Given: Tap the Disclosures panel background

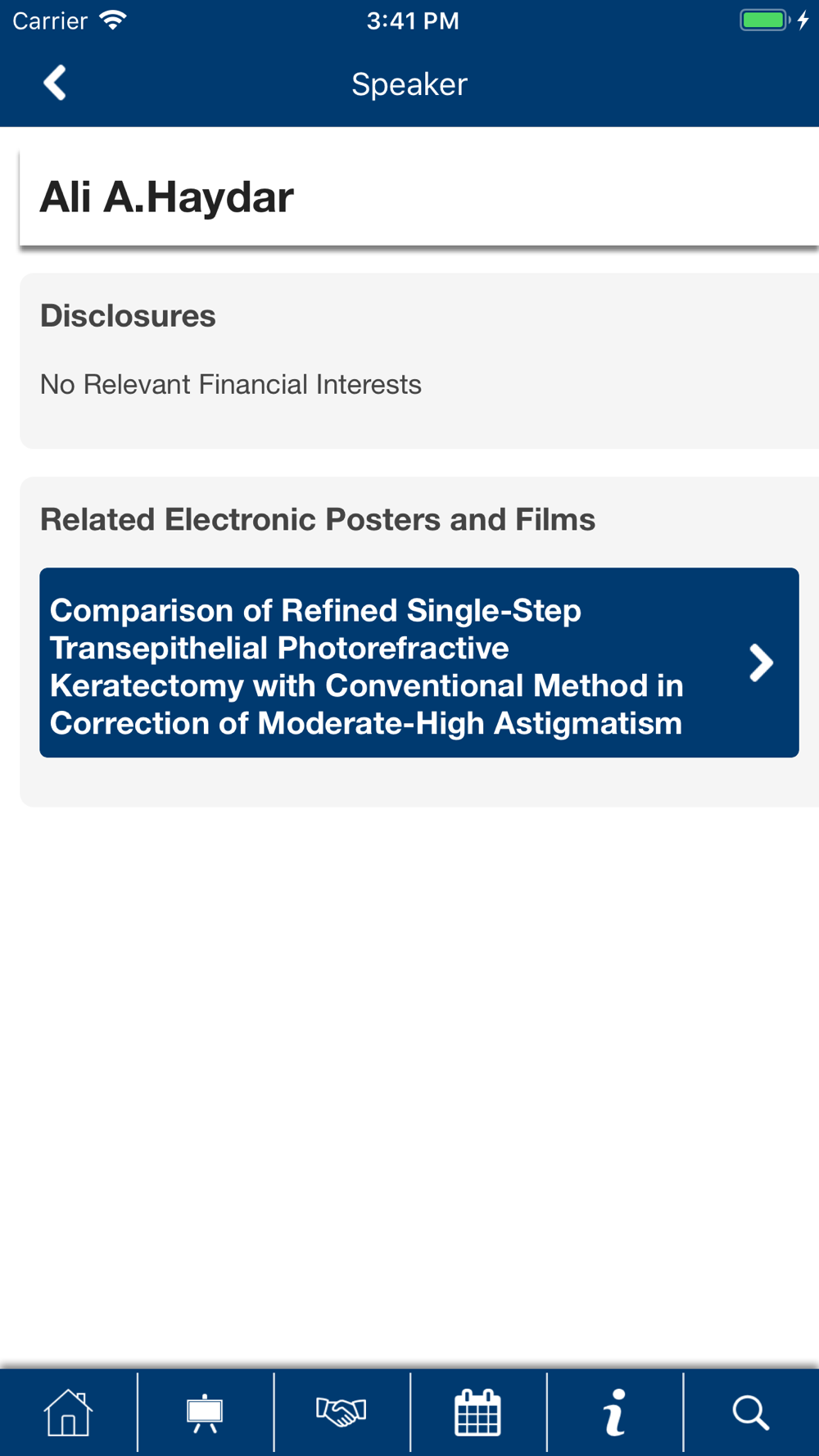Looking at the screenshot, I should (419, 360).
